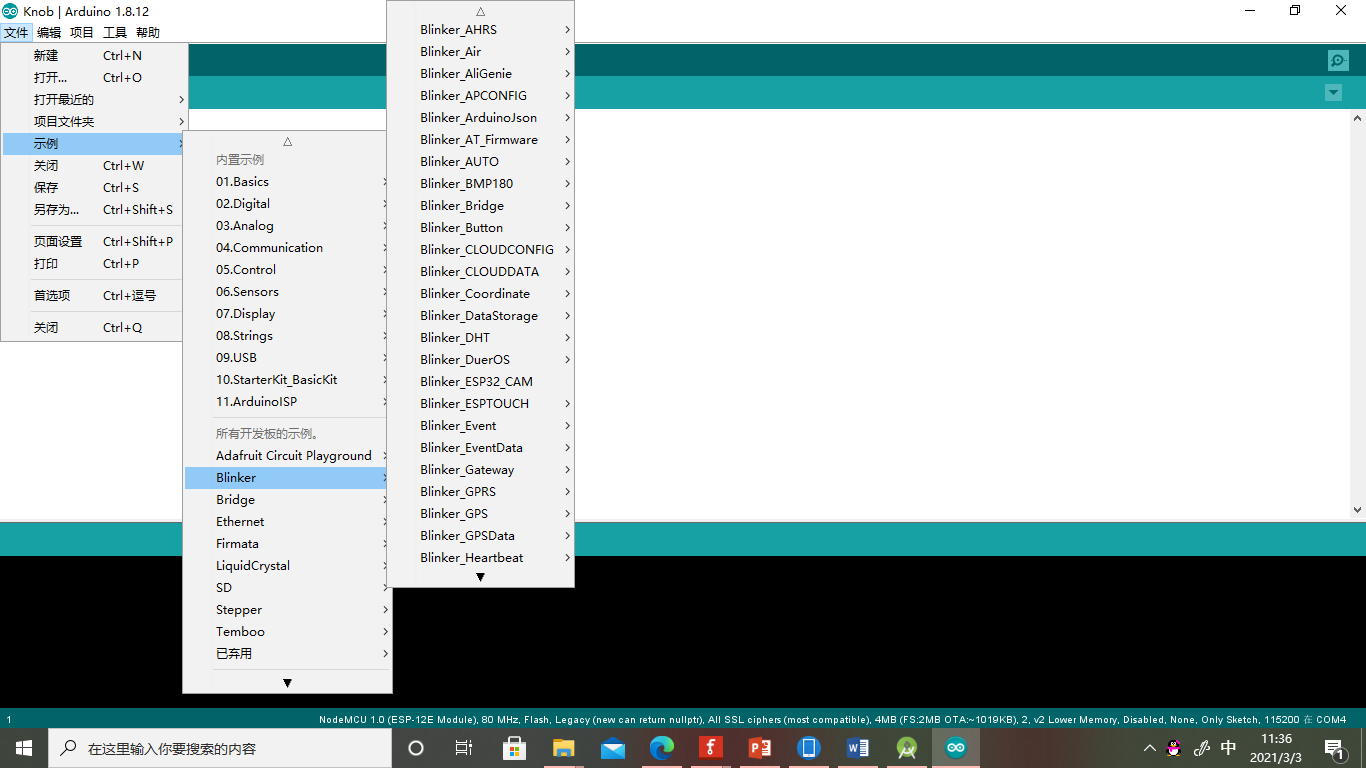The width and height of the screenshot is (1366, 768).
Task: Launch Microsoft Edge from the taskbar
Action: [661, 747]
